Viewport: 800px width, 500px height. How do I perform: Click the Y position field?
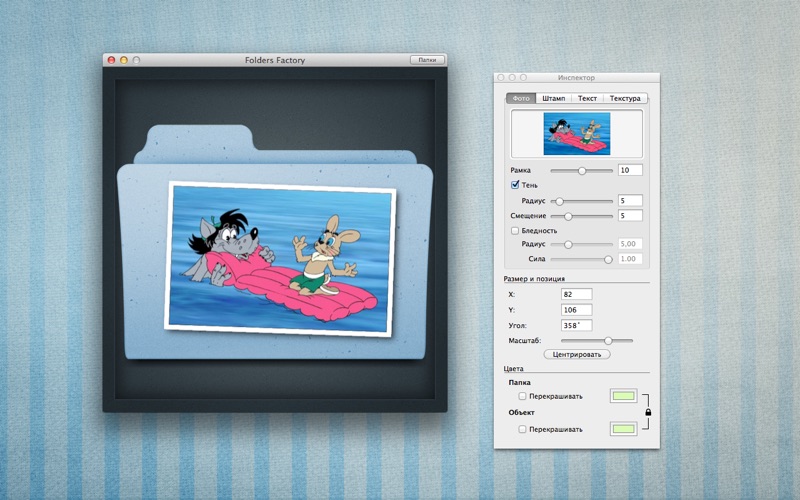[577, 310]
